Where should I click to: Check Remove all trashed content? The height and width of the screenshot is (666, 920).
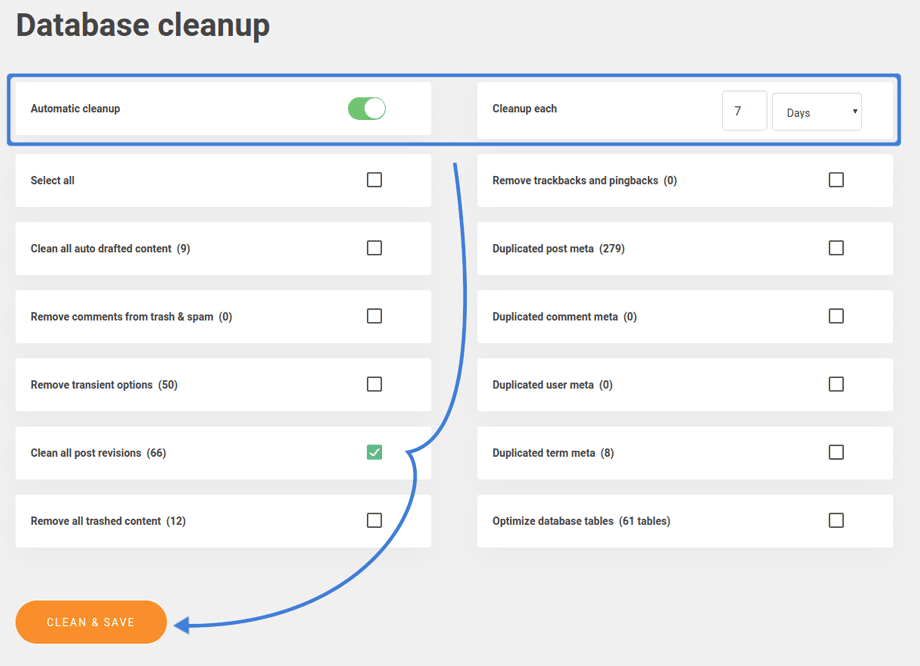point(374,520)
